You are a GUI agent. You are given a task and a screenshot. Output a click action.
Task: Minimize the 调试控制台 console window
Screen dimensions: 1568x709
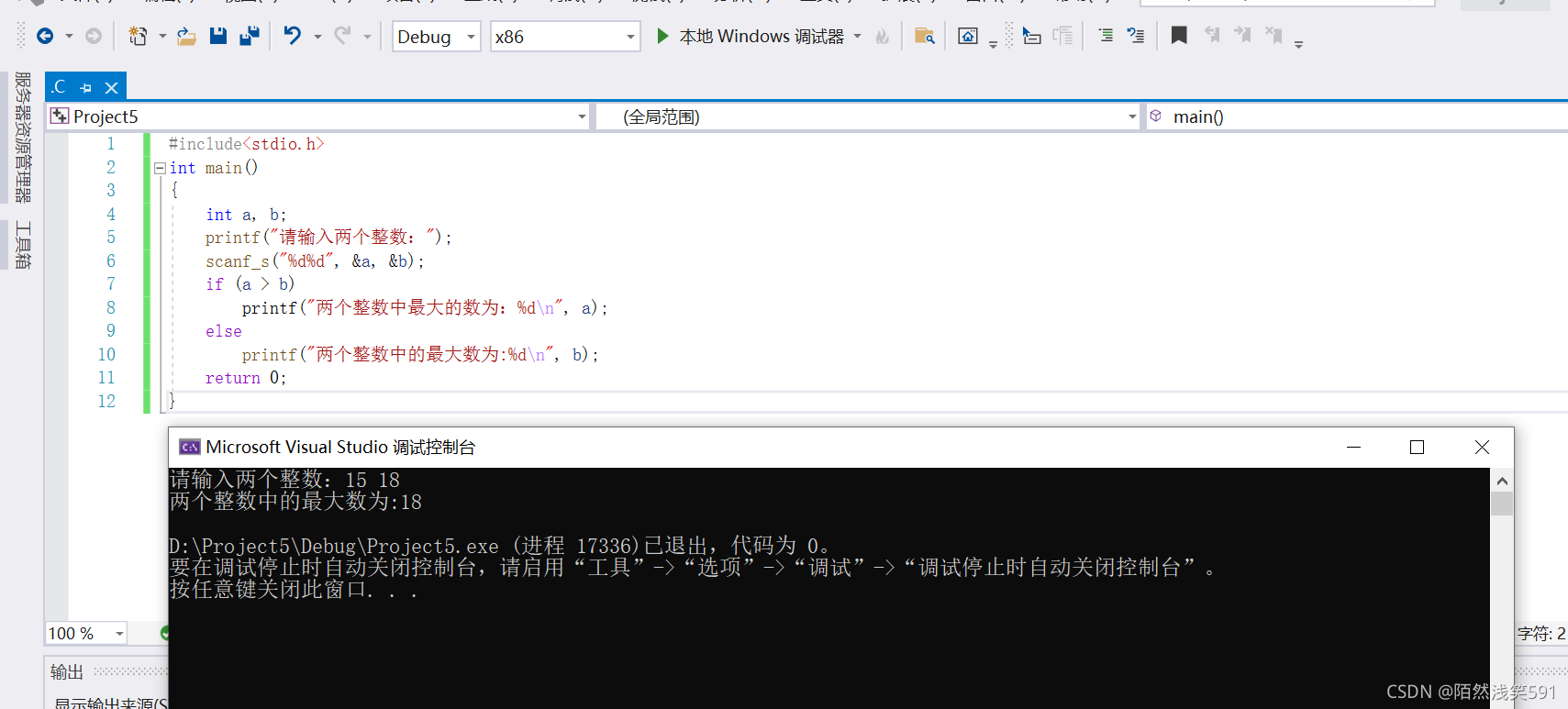click(1353, 447)
